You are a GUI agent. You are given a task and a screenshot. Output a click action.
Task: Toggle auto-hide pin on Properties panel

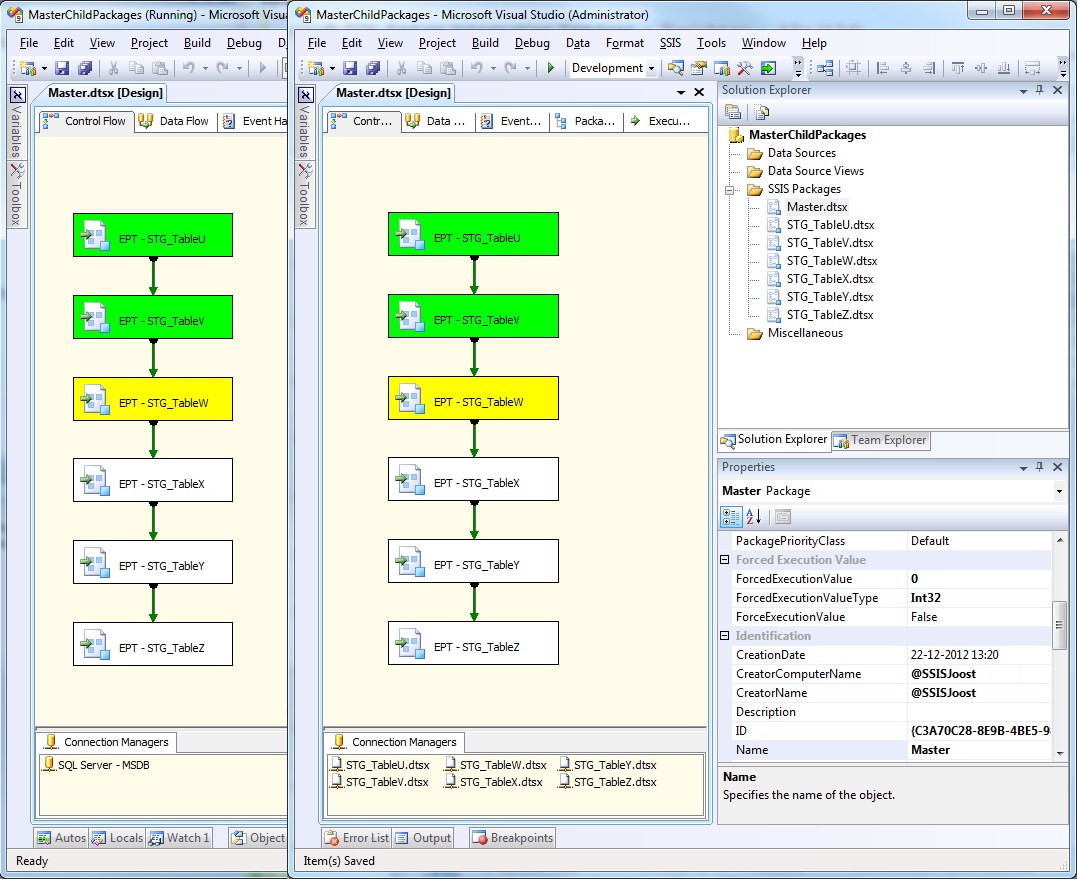coord(1040,467)
